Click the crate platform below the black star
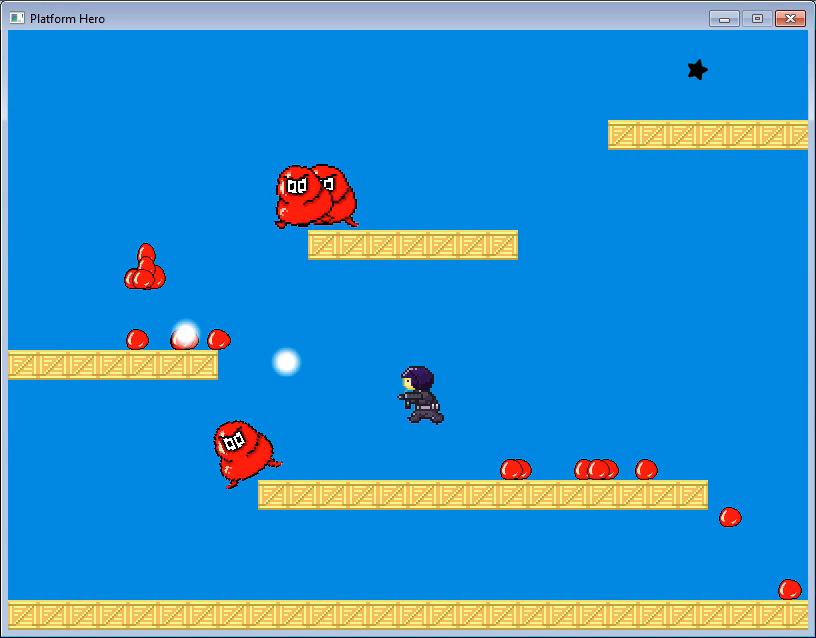The width and height of the screenshot is (816, 638). (x=708, y=135)
